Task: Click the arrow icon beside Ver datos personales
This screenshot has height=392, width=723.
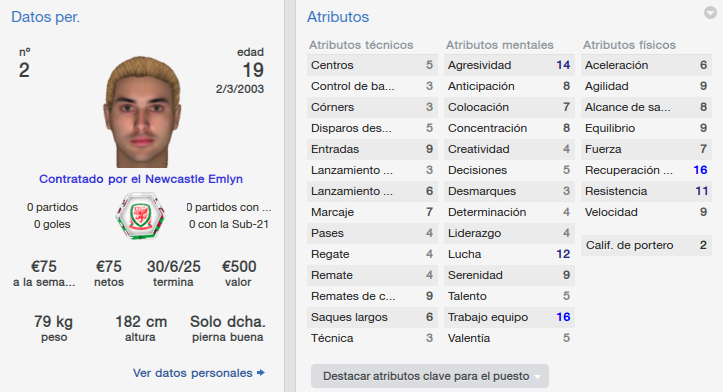Action: pos(261,373)
